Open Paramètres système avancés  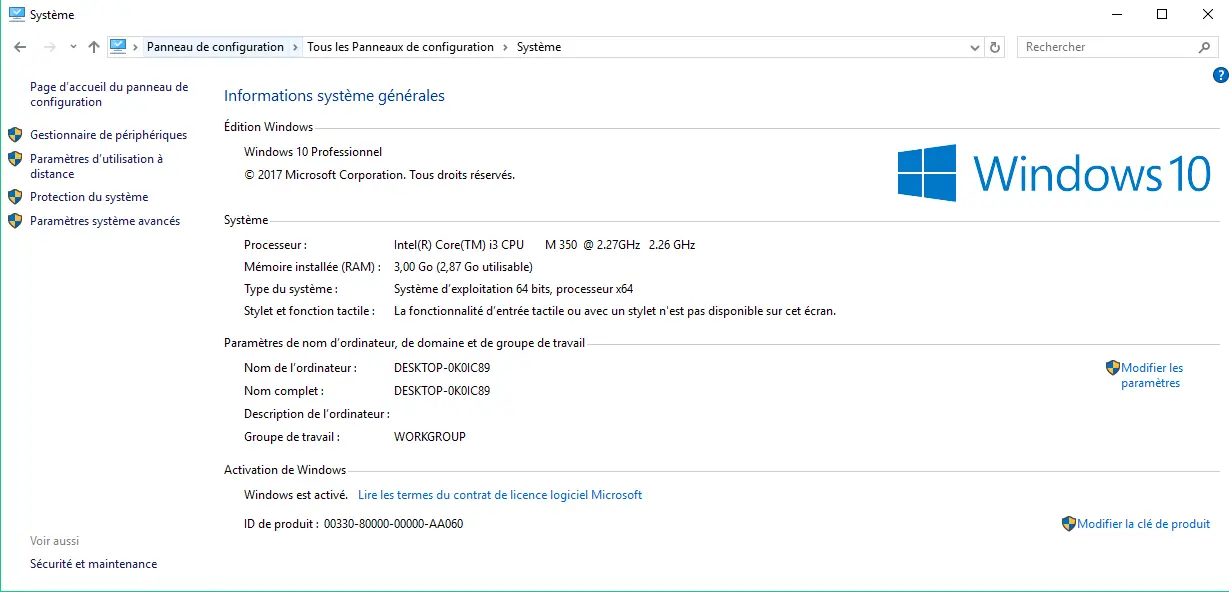pyautogui.click(x=105, y=221)
